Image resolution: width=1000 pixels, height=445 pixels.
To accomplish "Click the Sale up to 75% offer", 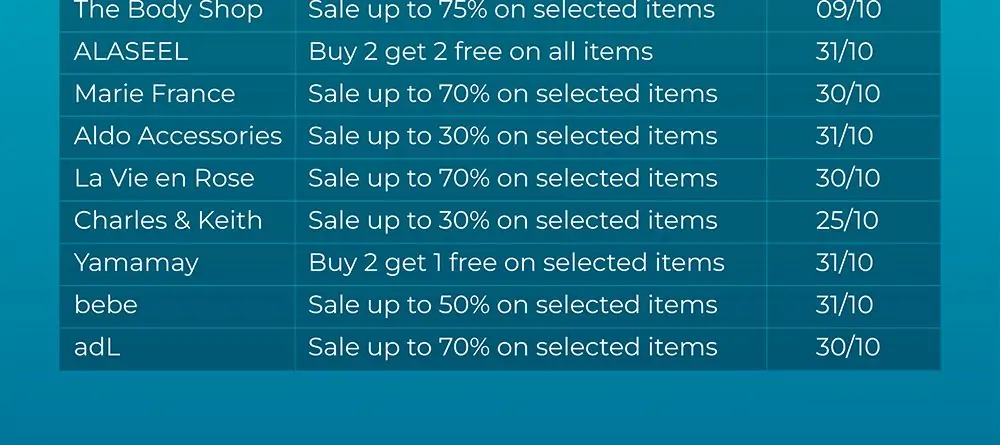I will [511, 11].
